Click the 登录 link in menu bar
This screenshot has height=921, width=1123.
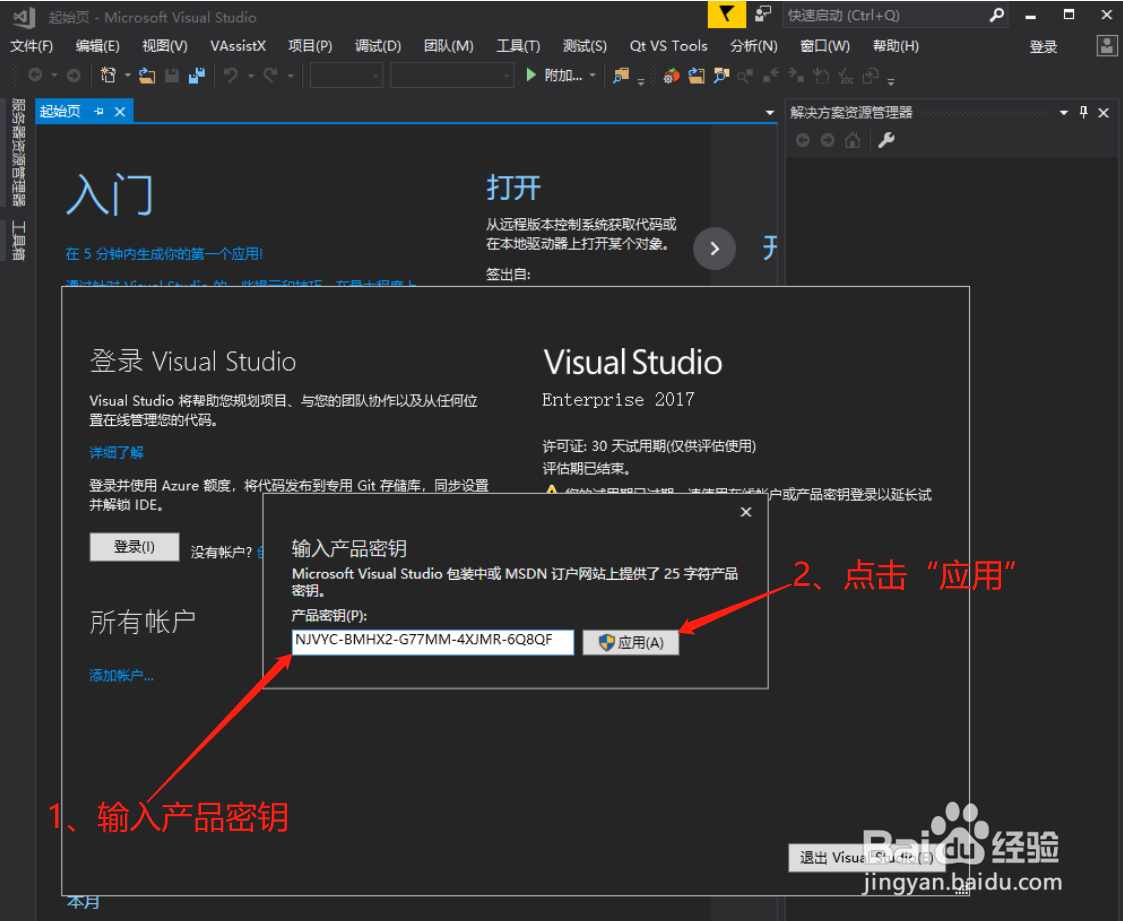(1043, 47)
